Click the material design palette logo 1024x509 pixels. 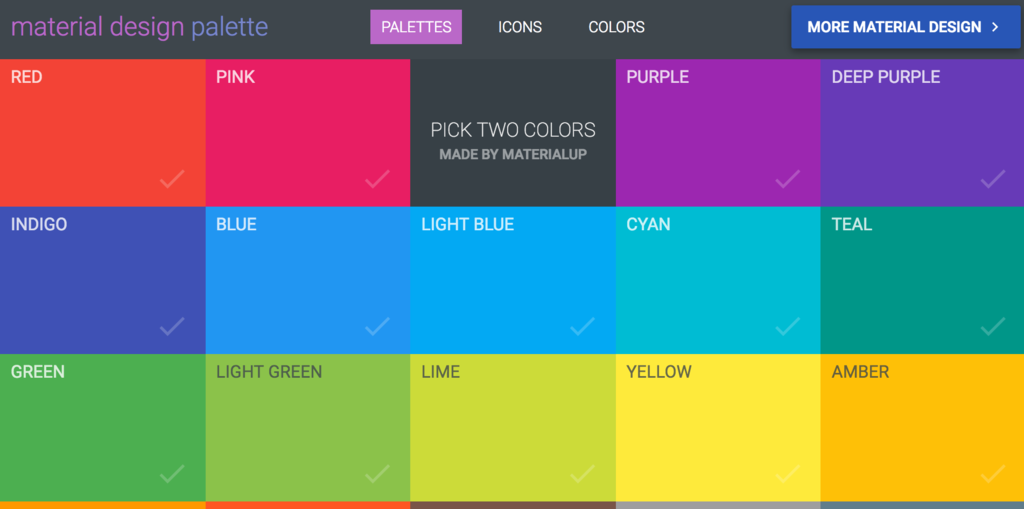click(x=139, y=27)
